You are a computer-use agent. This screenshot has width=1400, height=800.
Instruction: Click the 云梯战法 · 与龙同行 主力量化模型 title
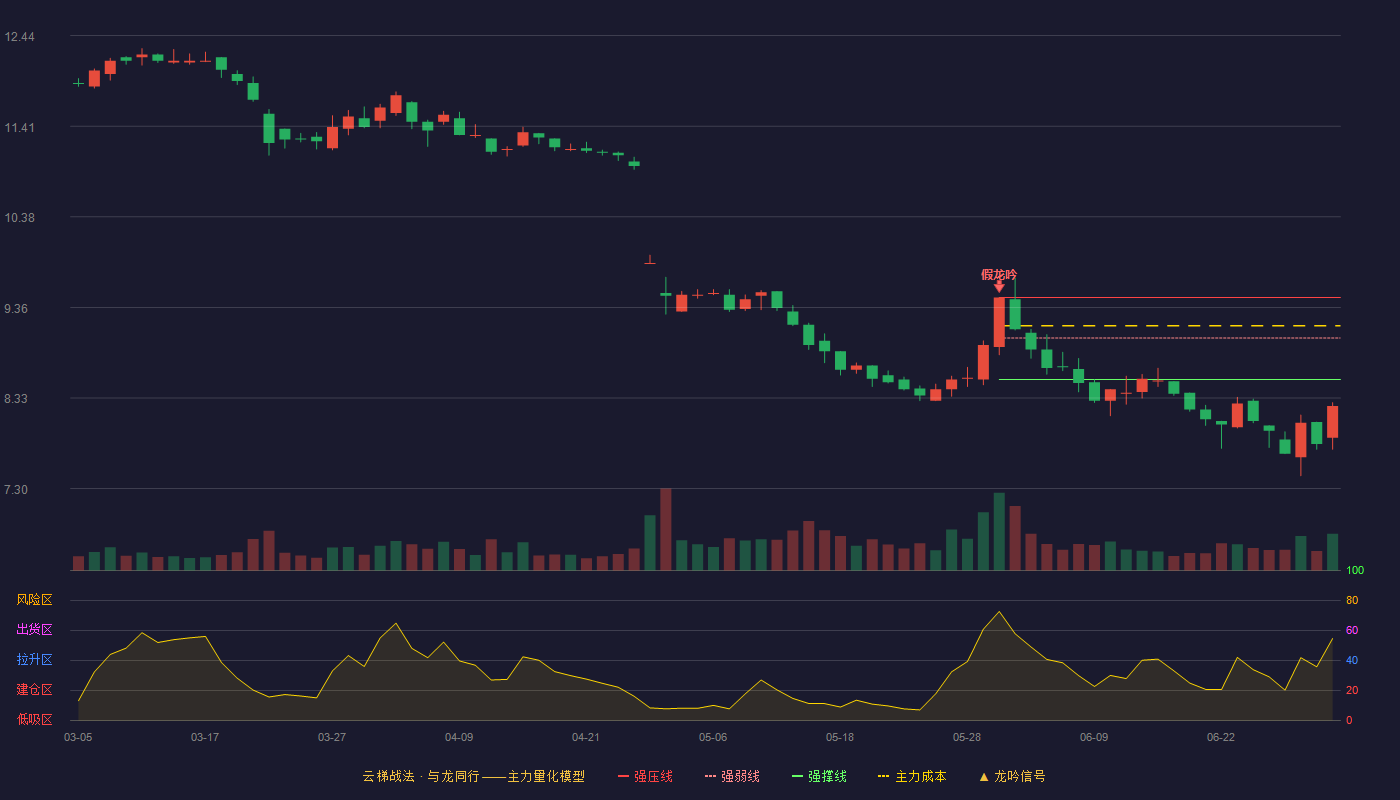[x=473, y=776]
